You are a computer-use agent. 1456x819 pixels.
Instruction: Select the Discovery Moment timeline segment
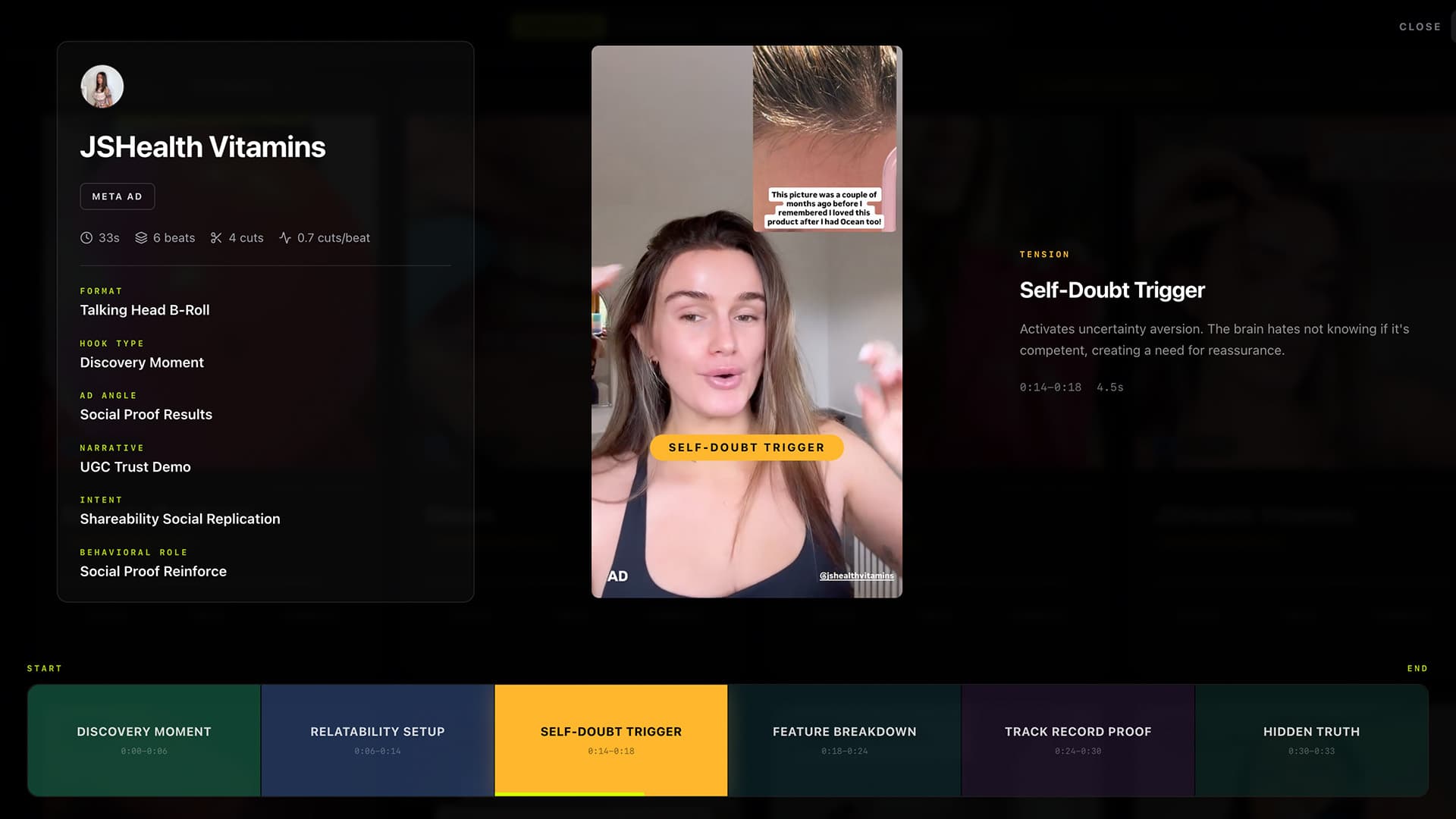point(144,740)
